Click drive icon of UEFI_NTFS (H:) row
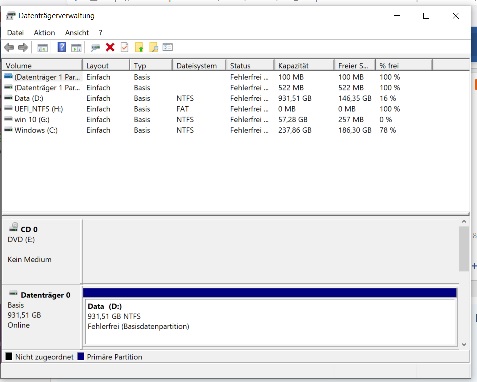This screenshot has width=477, height=382. pos(8,109)
